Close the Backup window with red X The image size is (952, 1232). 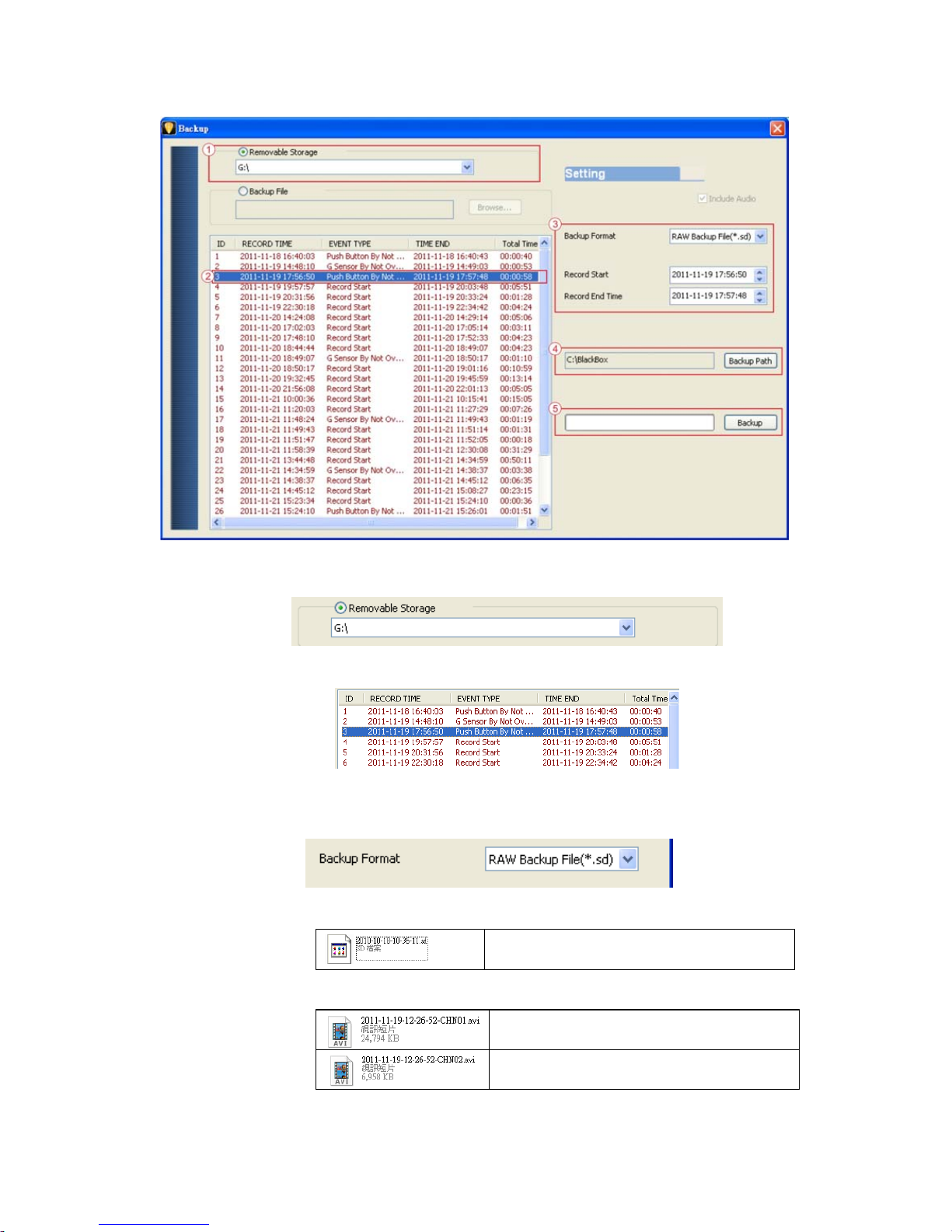click(x=777, y=128)
